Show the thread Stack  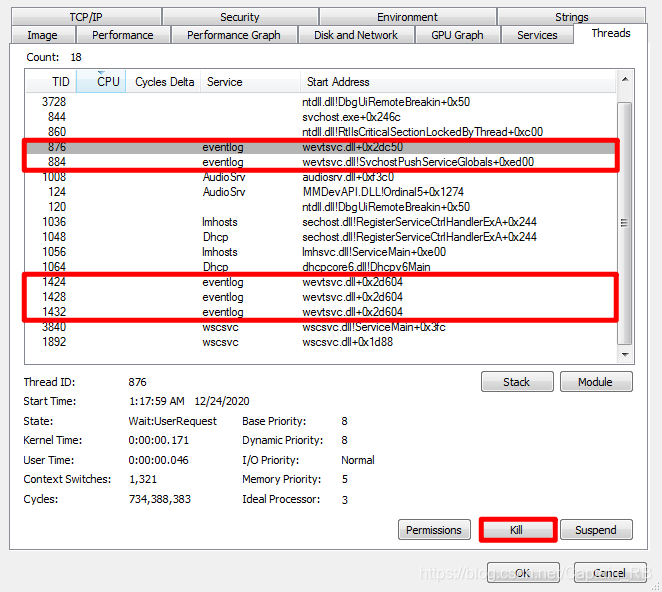(516, 382)
